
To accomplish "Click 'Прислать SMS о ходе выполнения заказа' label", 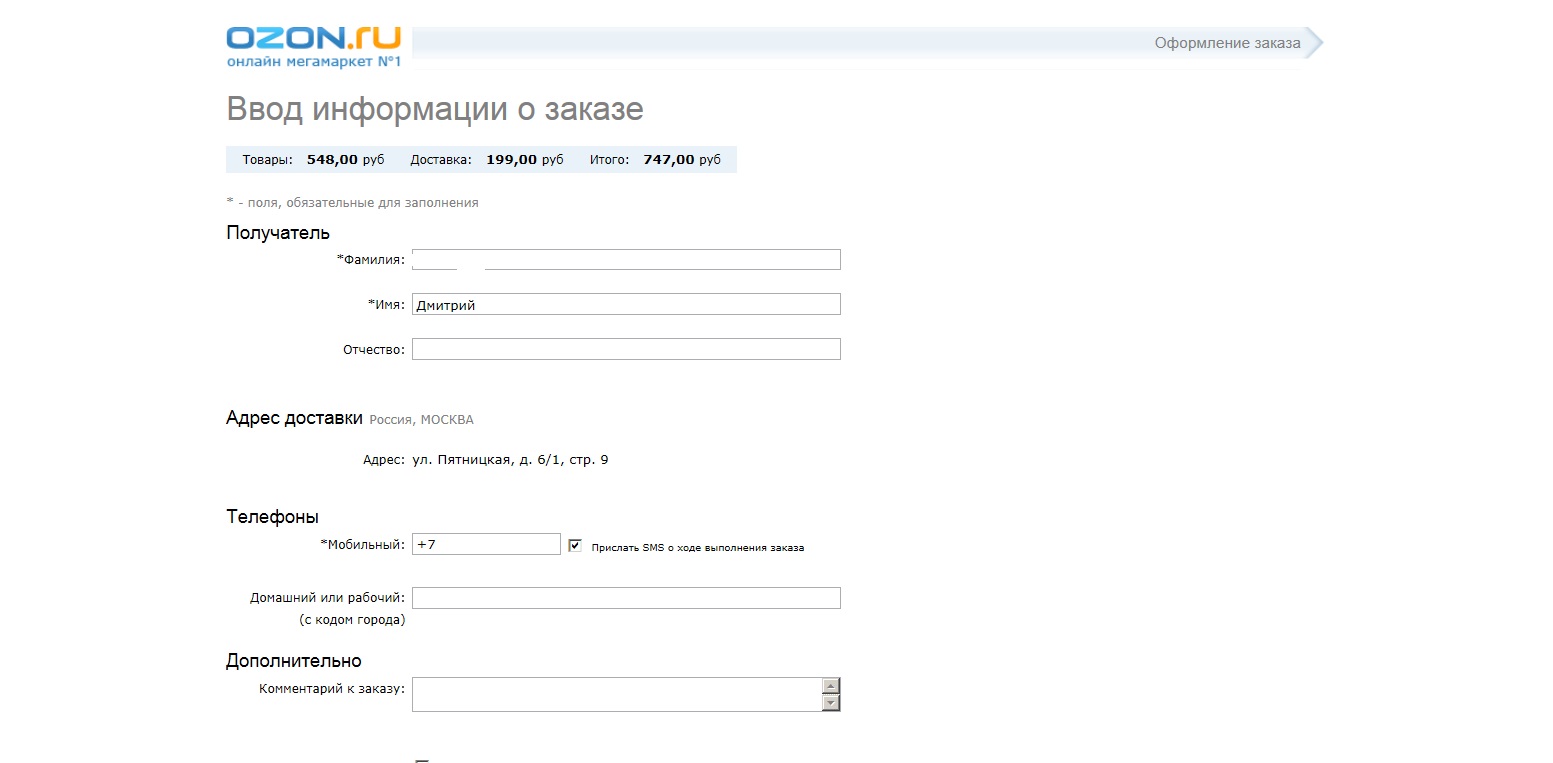I will (x=697, y=548).
